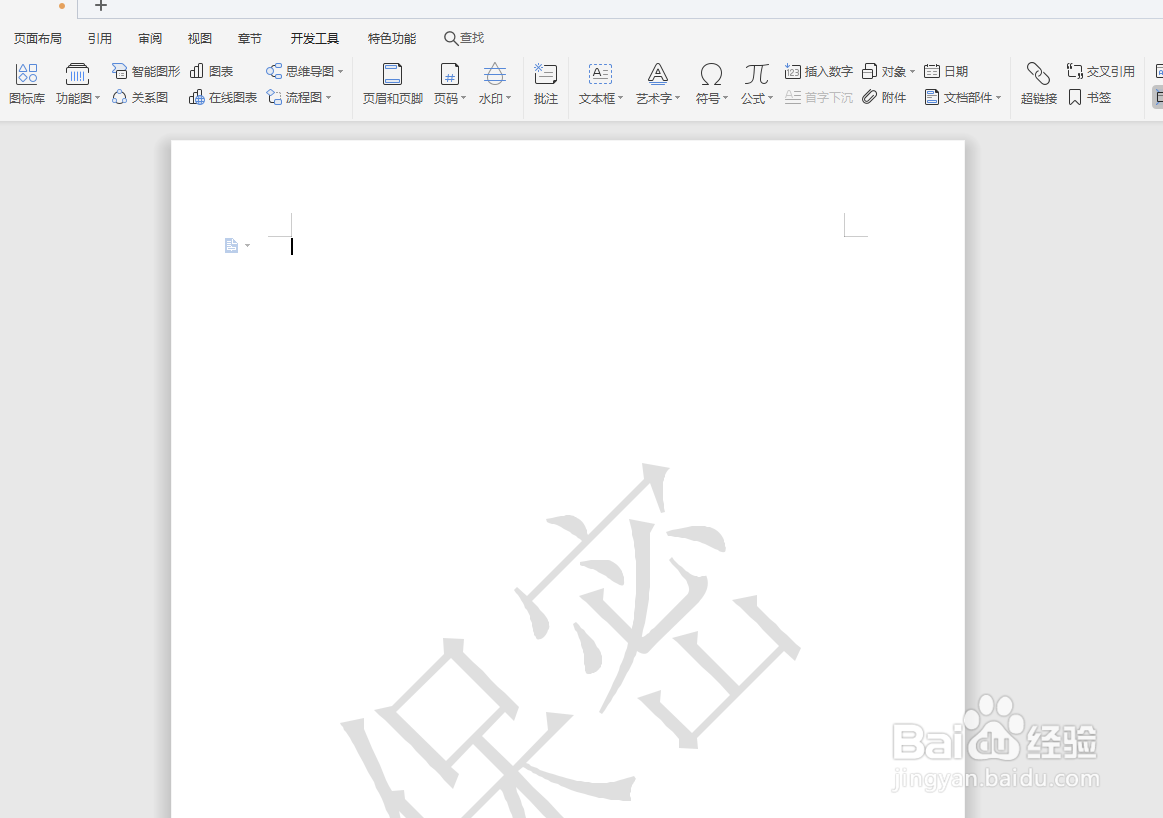The width and height of the screenshot is (1163, 818).
Task: Insert the 日期 date
Action: point(946,71)
